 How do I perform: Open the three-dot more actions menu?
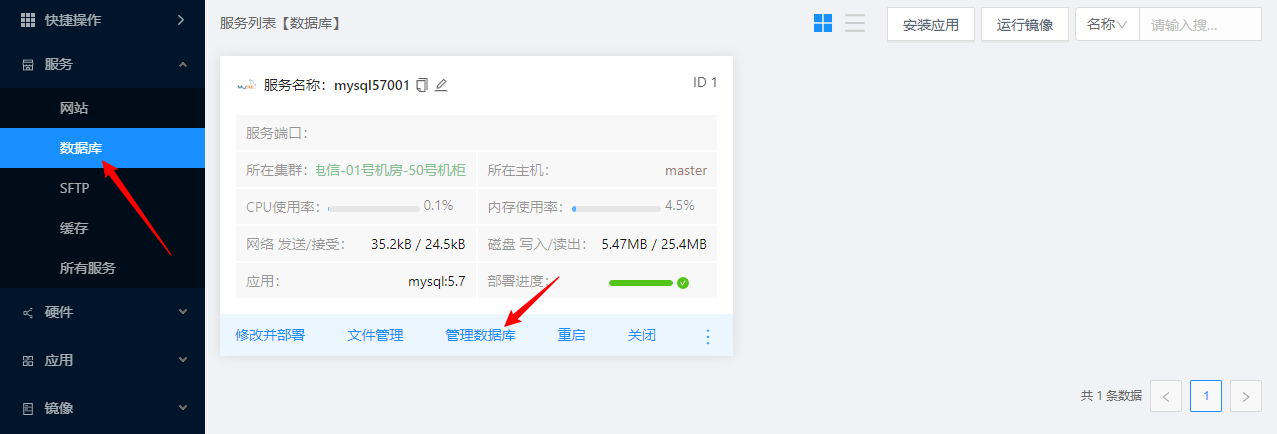pyautogui.click(x=708, y=336)
